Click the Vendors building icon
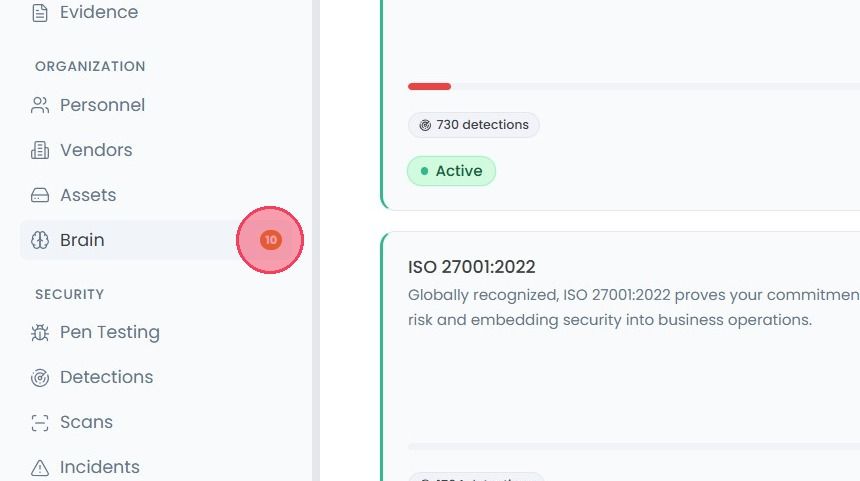This screenshot has width=860, height=481. coord(40,150)
